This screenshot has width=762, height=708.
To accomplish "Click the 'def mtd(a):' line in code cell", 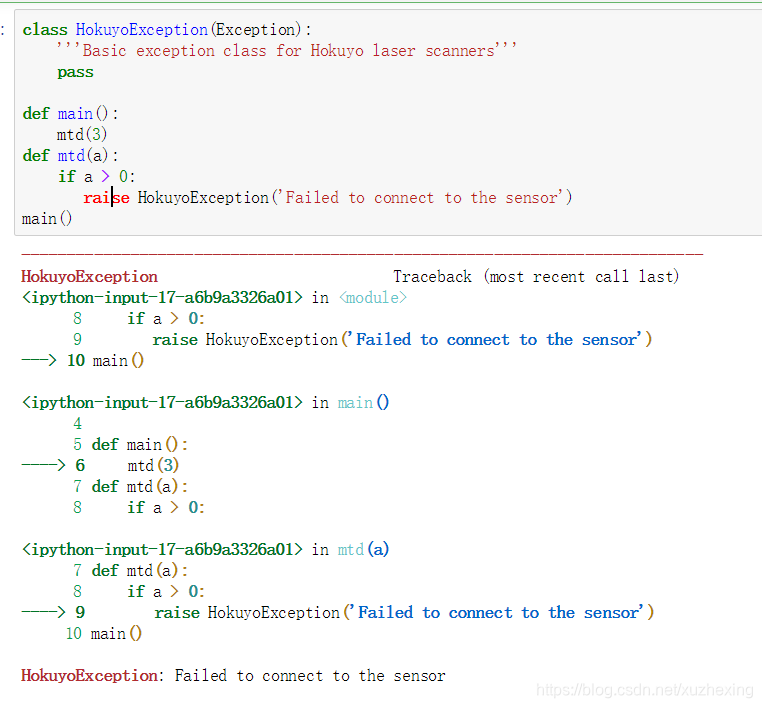I will [70, 155].
